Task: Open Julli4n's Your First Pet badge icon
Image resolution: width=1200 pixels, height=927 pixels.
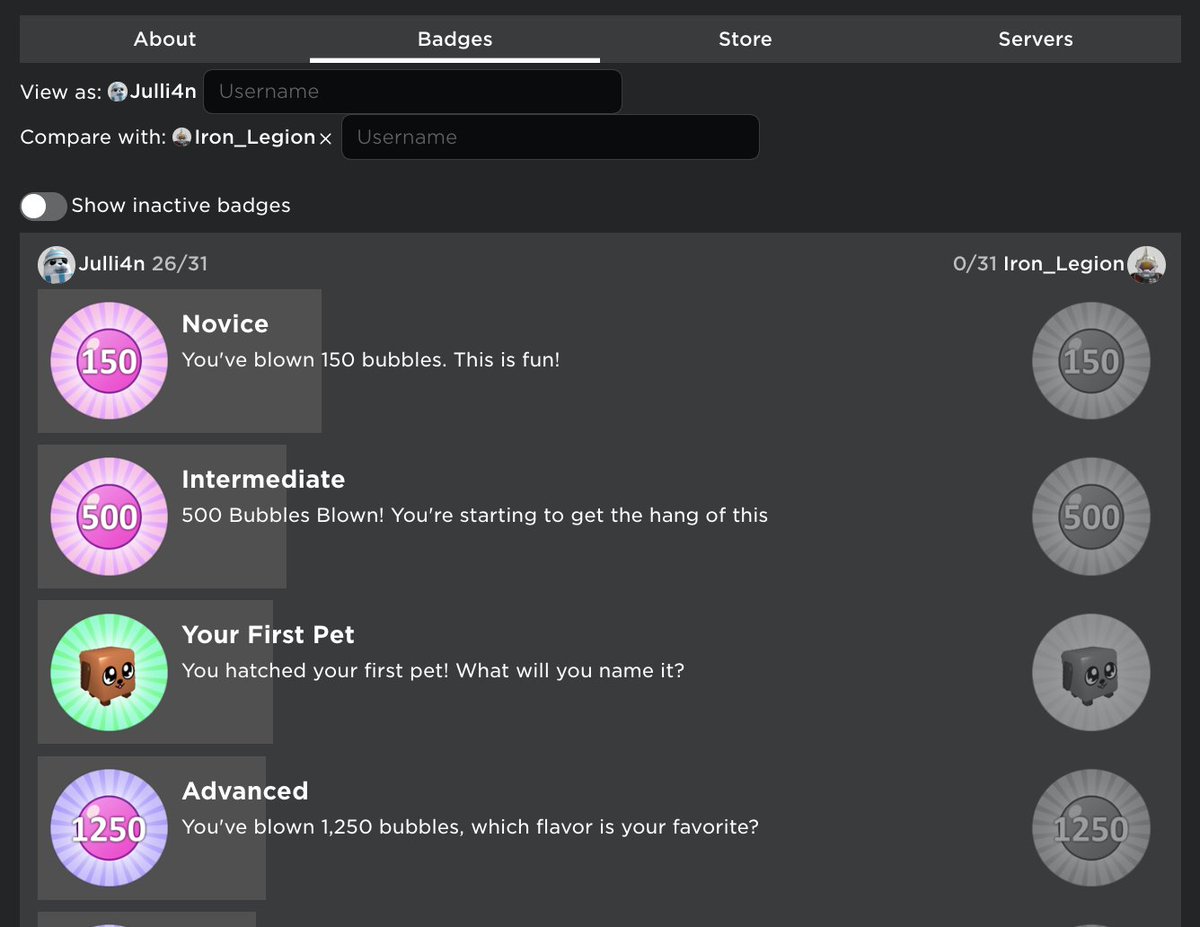Action: tap(109, 672)
